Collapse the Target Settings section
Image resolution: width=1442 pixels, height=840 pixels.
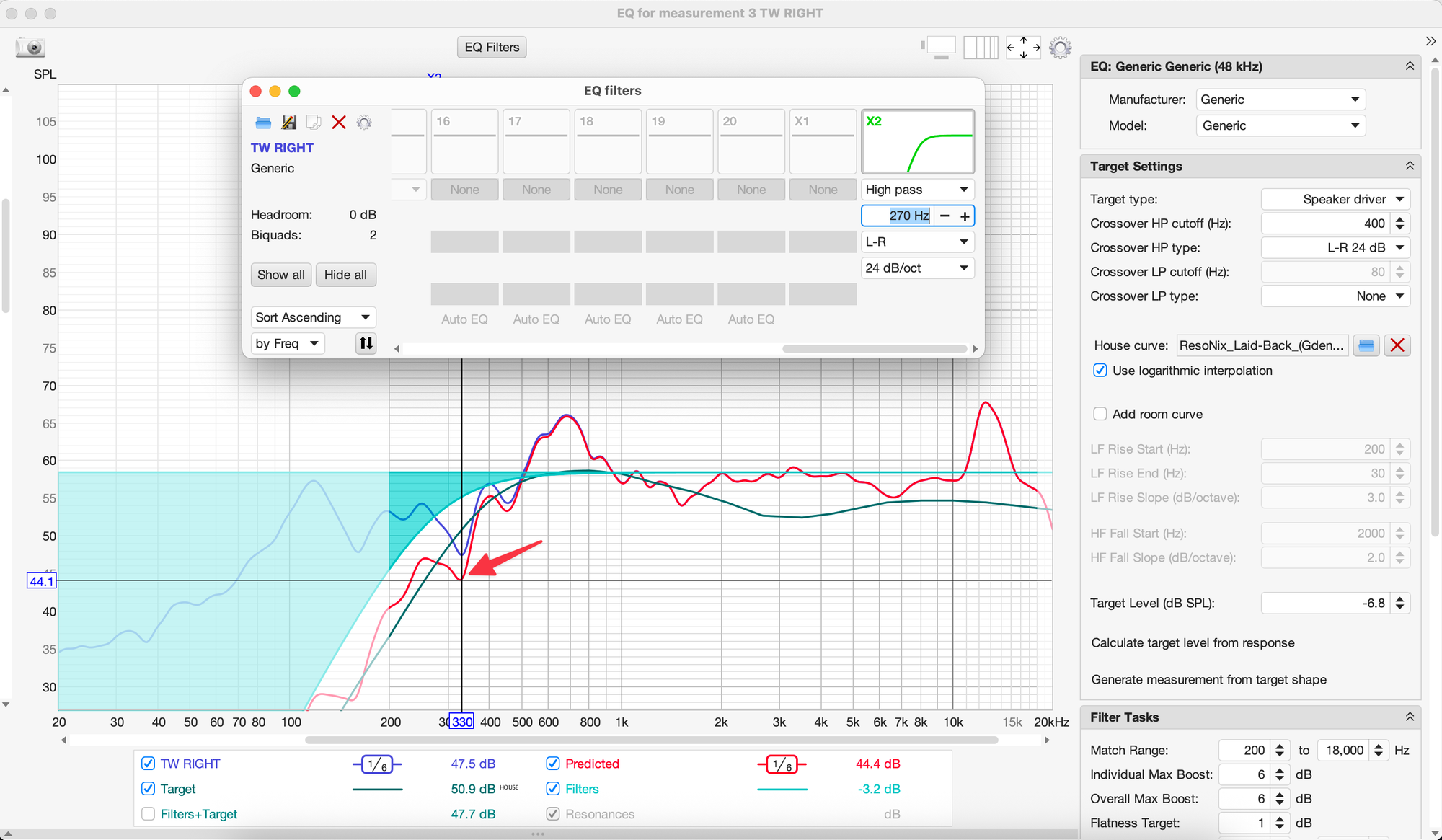coord(1409,167)
